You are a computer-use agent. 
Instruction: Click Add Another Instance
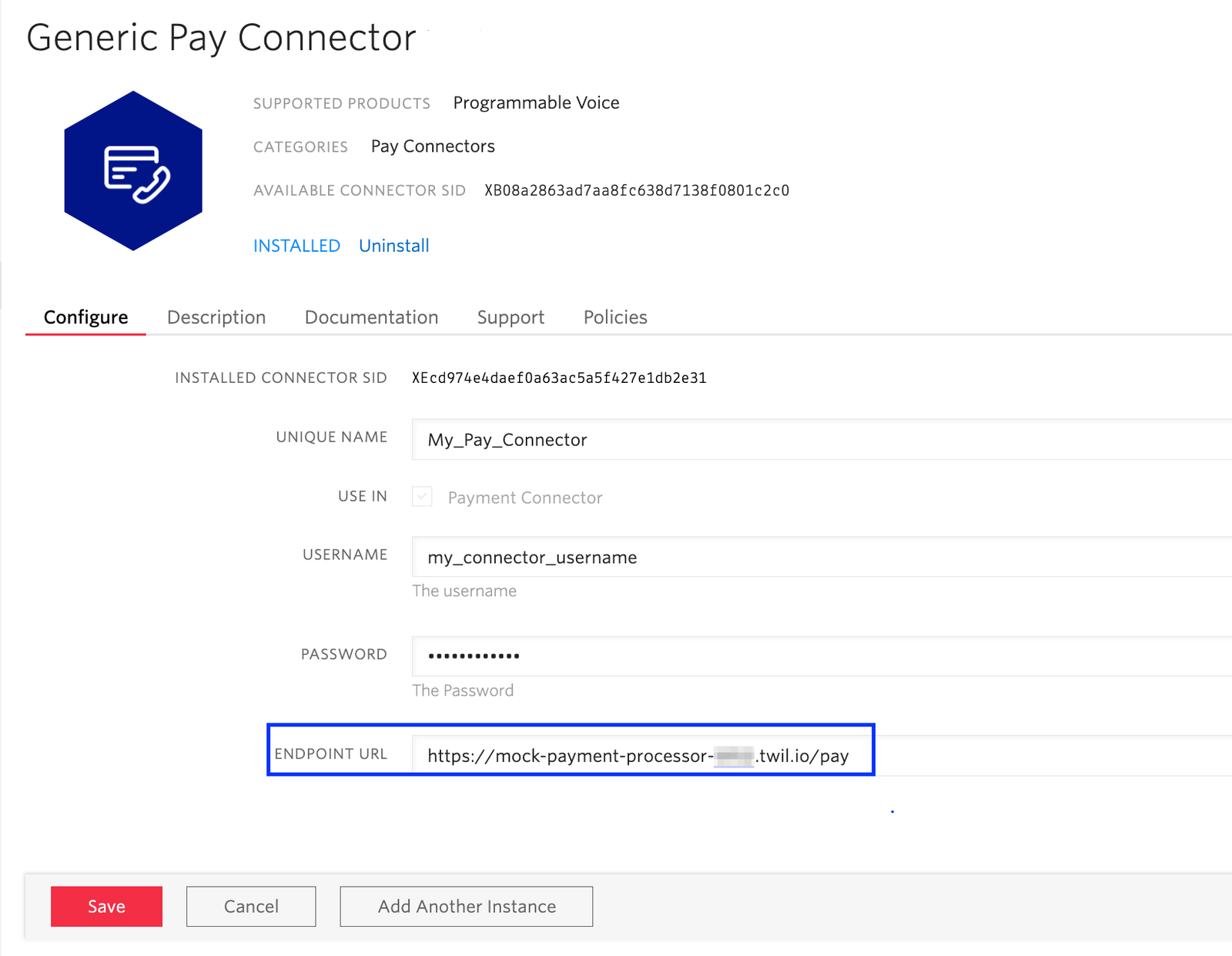[x=466, y=906]
